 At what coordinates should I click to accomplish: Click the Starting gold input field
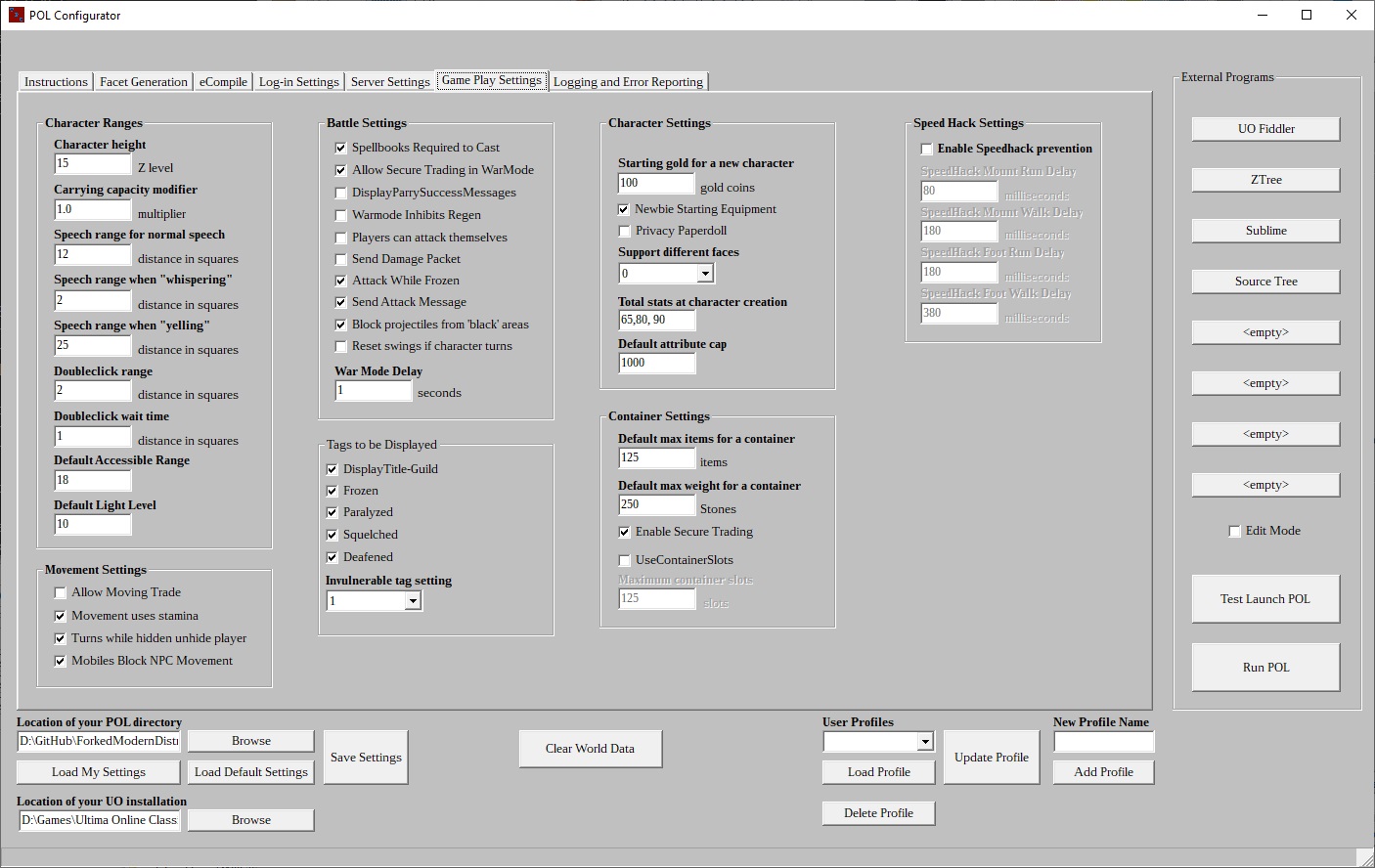click(655, 183)
